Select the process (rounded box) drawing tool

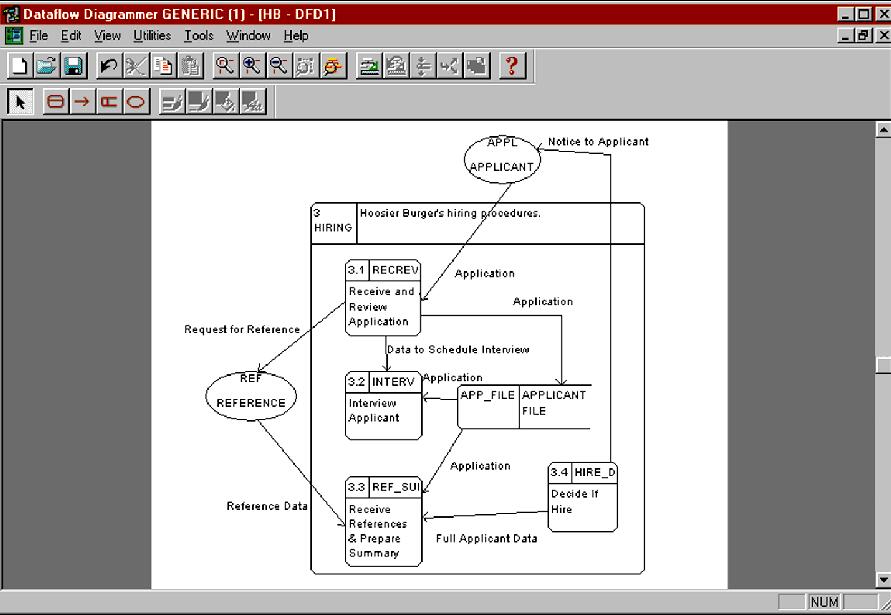(56, 102)
